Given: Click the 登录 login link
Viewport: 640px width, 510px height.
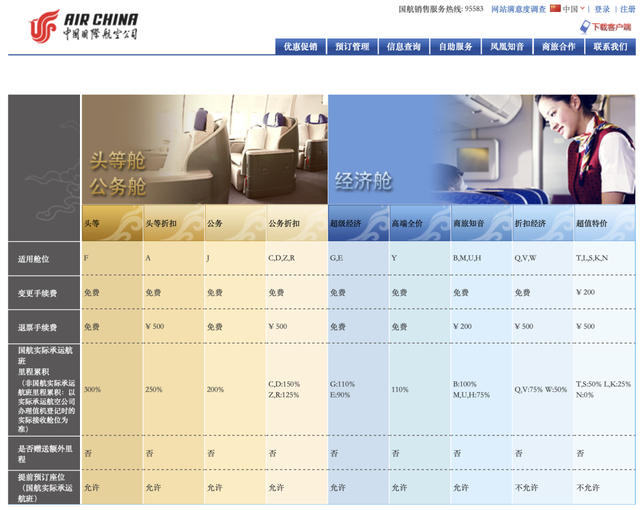Looking at the screenshot, I should pyautogui.click(x=602, y=9).
